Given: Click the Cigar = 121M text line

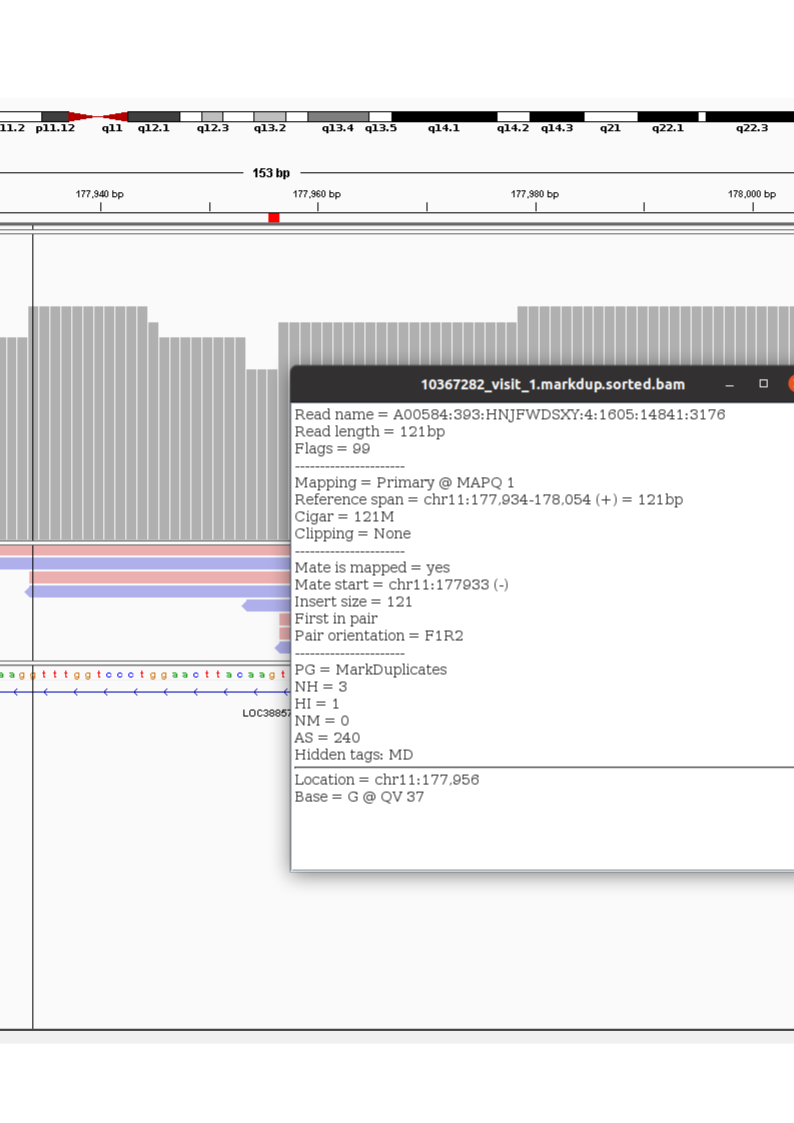Looking at the screenshot, I should (x=344, y=516).
